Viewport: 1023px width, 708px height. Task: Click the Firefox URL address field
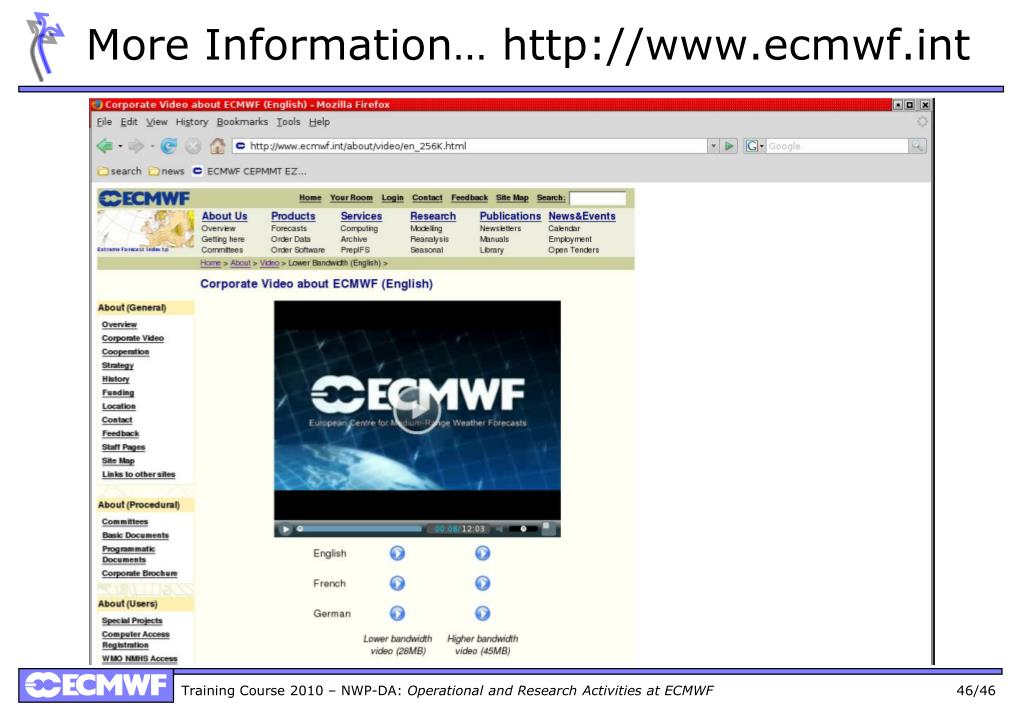(470, 146)
